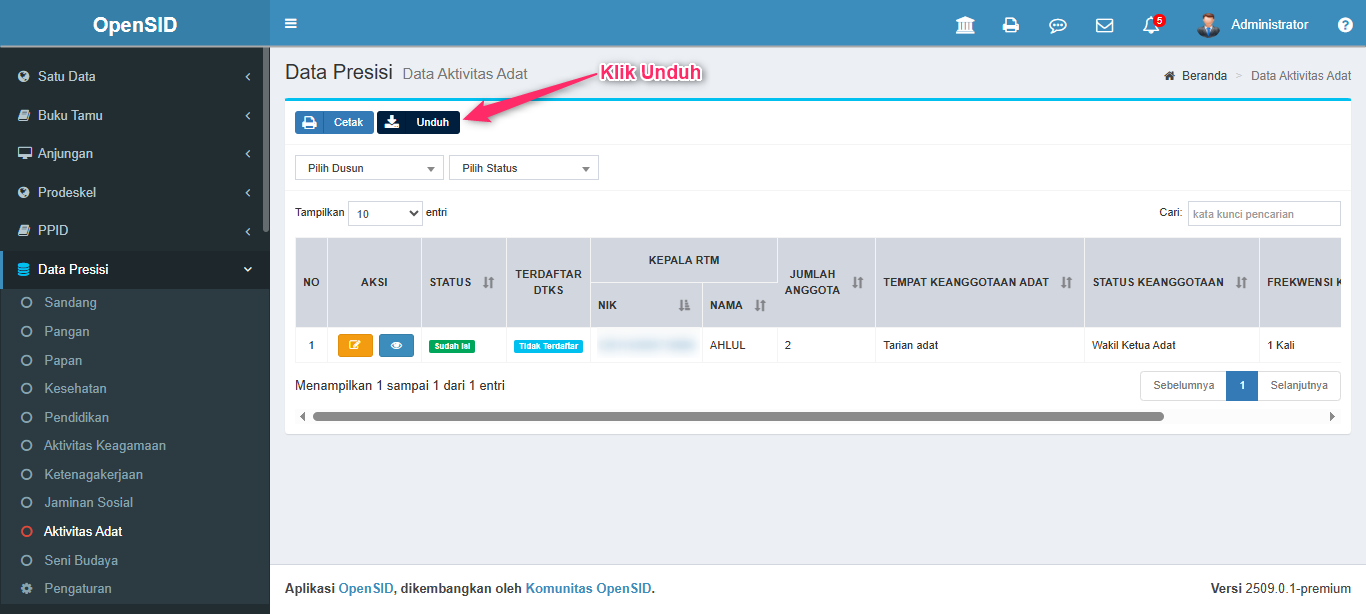Open Kesehatan submenu item

pos(75,388)
